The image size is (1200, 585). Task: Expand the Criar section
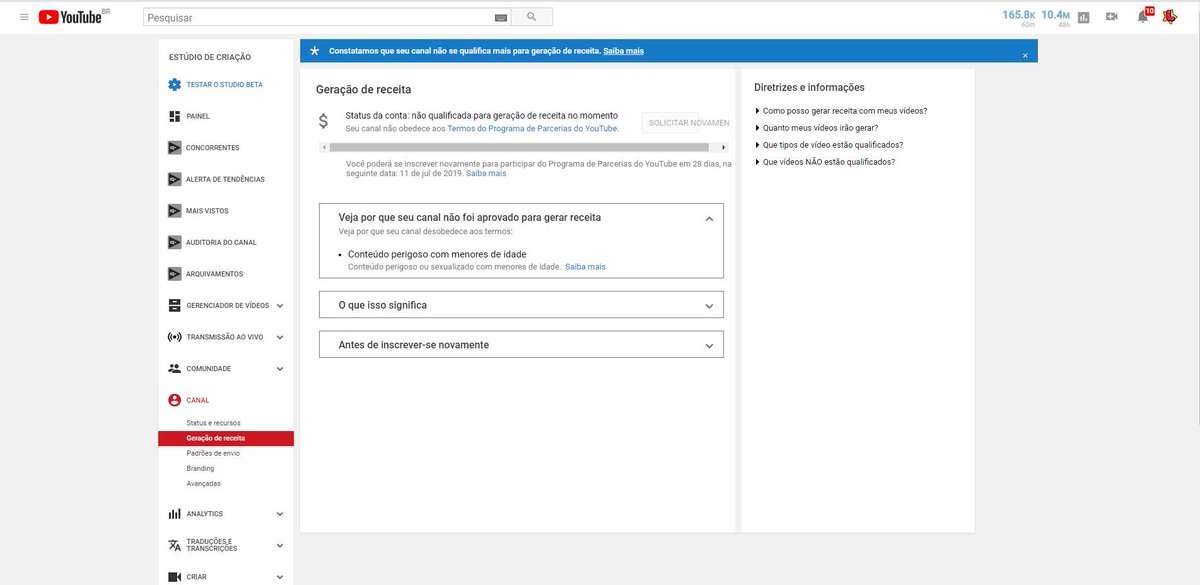pyautogui.click(x=280, y=577)
